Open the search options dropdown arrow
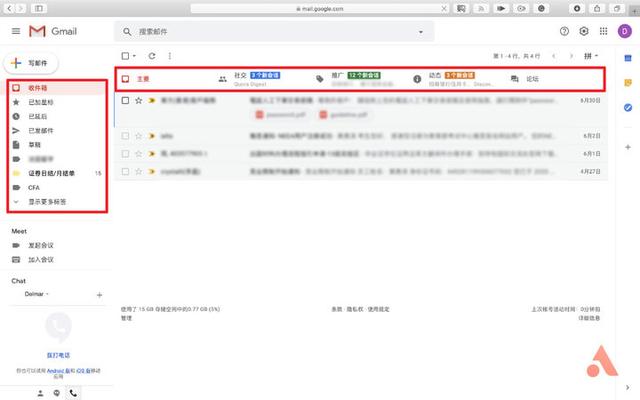640x400 pixels. [421, 32]
